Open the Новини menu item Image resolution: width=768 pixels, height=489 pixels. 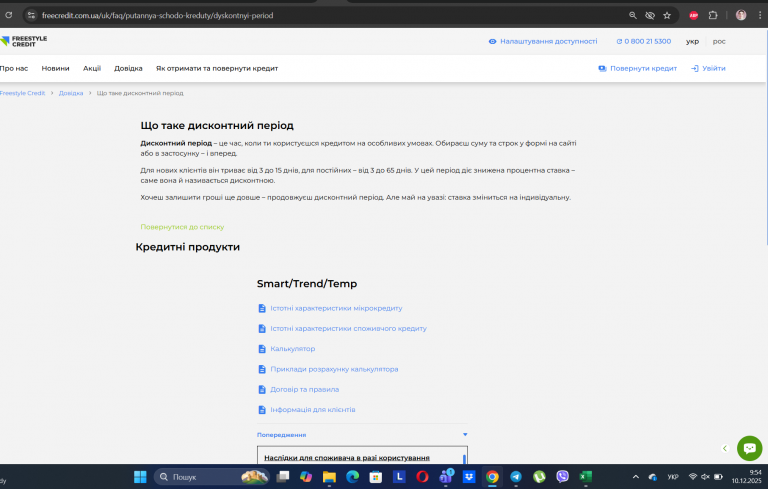55,68
